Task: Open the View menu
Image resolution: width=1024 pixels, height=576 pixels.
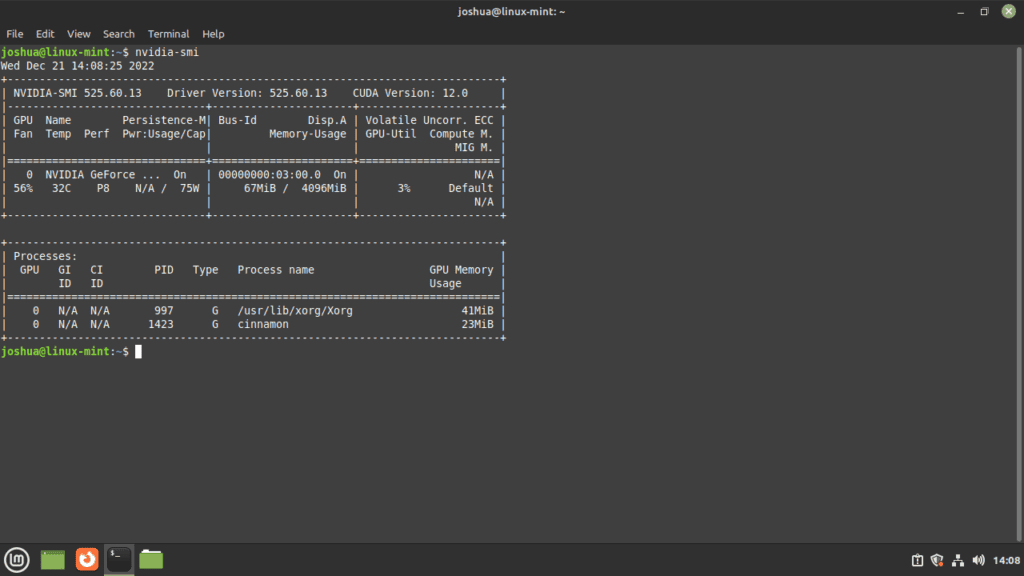Action: tap(78, 33)
